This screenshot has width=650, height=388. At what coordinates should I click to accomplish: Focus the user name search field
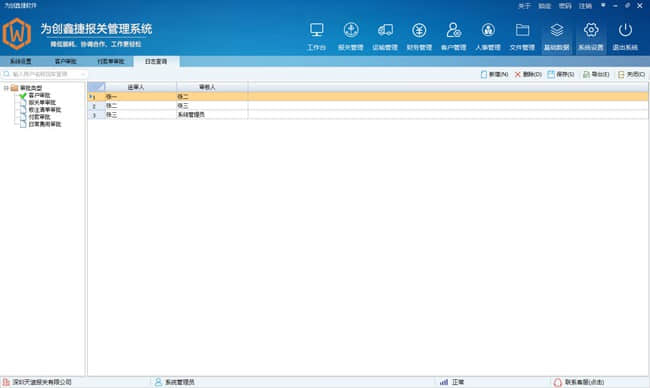[x=45, y=74]
